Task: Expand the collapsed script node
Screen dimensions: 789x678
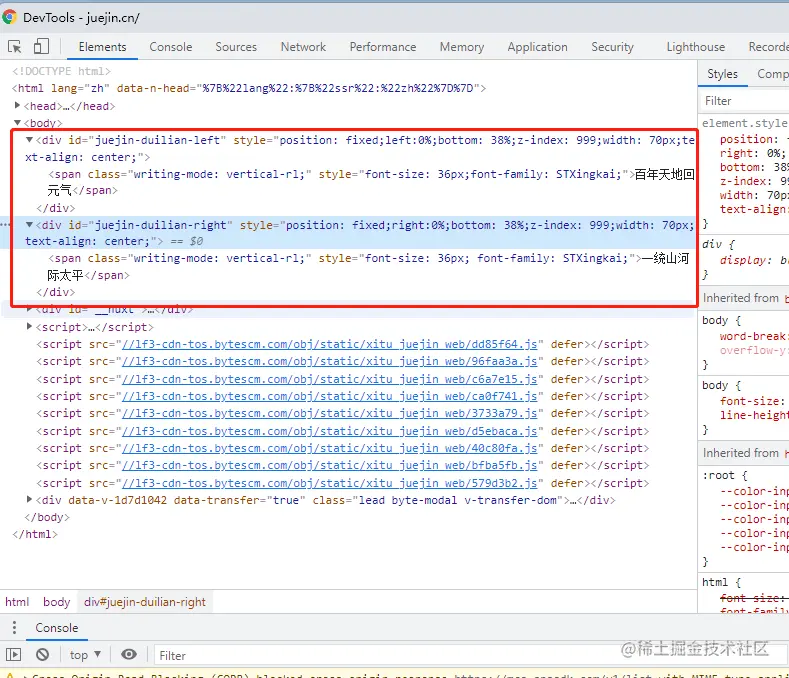Action: click(x=29, y=326)
